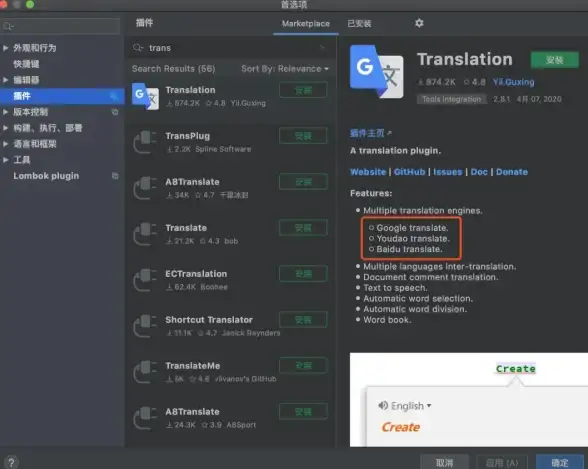Install the TransPlug plugin

[x=303, y=136]
